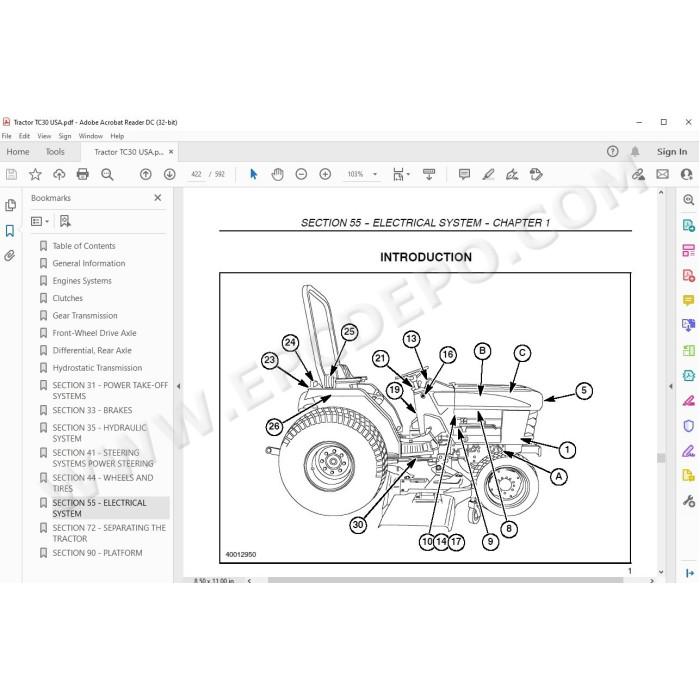This screenshot has width=700, height=700.
Task: Click the add new bookmark icon
Action: pyautogui.click(x=65, y=221)
